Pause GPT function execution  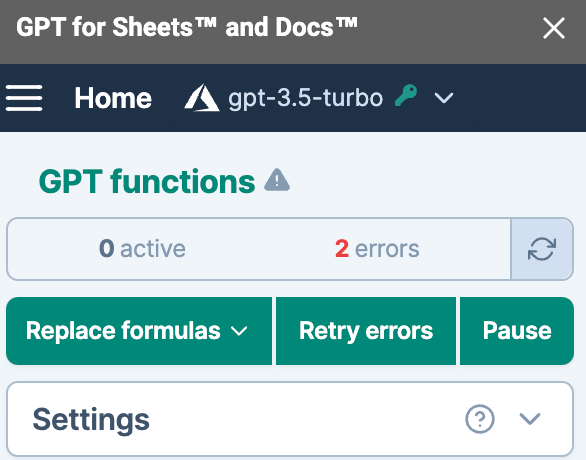[x=517, y=331]
